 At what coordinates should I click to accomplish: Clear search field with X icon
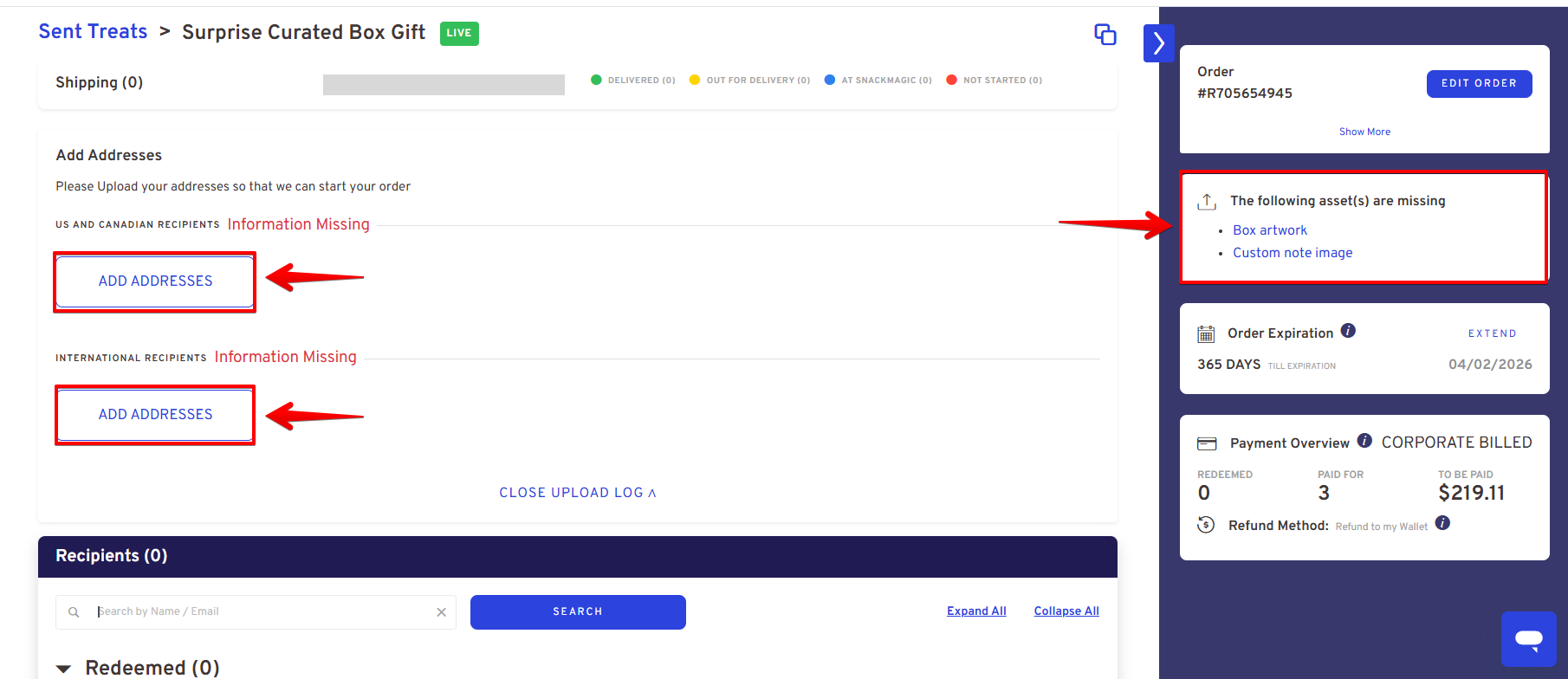tap(441, 612)
